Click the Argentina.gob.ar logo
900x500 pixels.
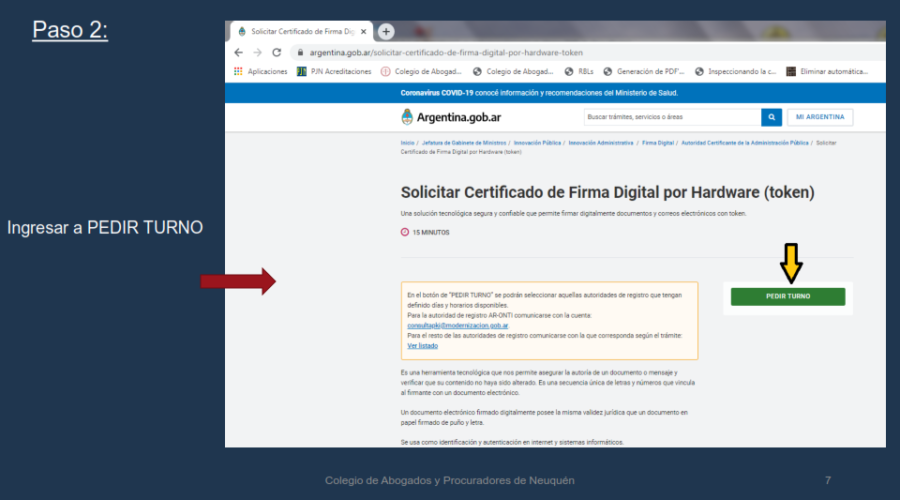click(451, 117)
